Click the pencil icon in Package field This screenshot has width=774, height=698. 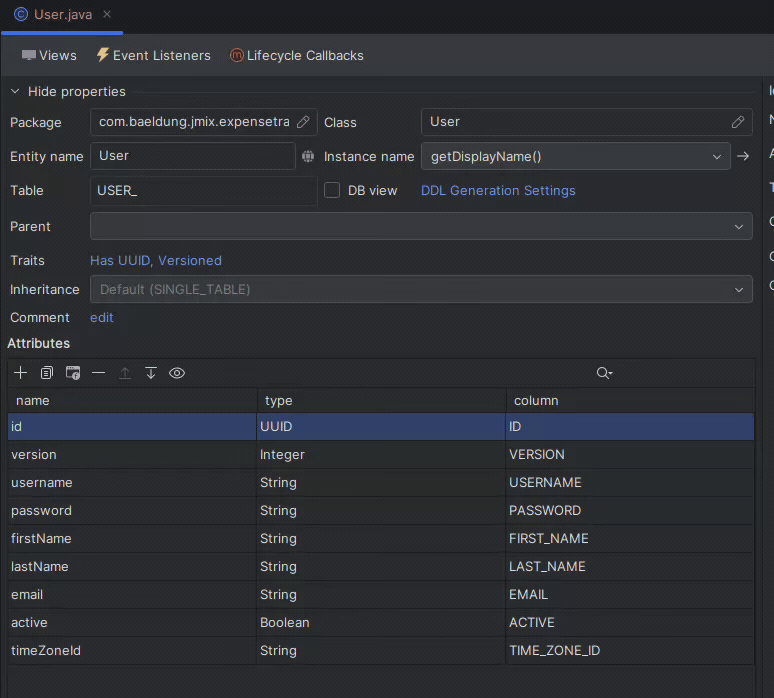303,122
